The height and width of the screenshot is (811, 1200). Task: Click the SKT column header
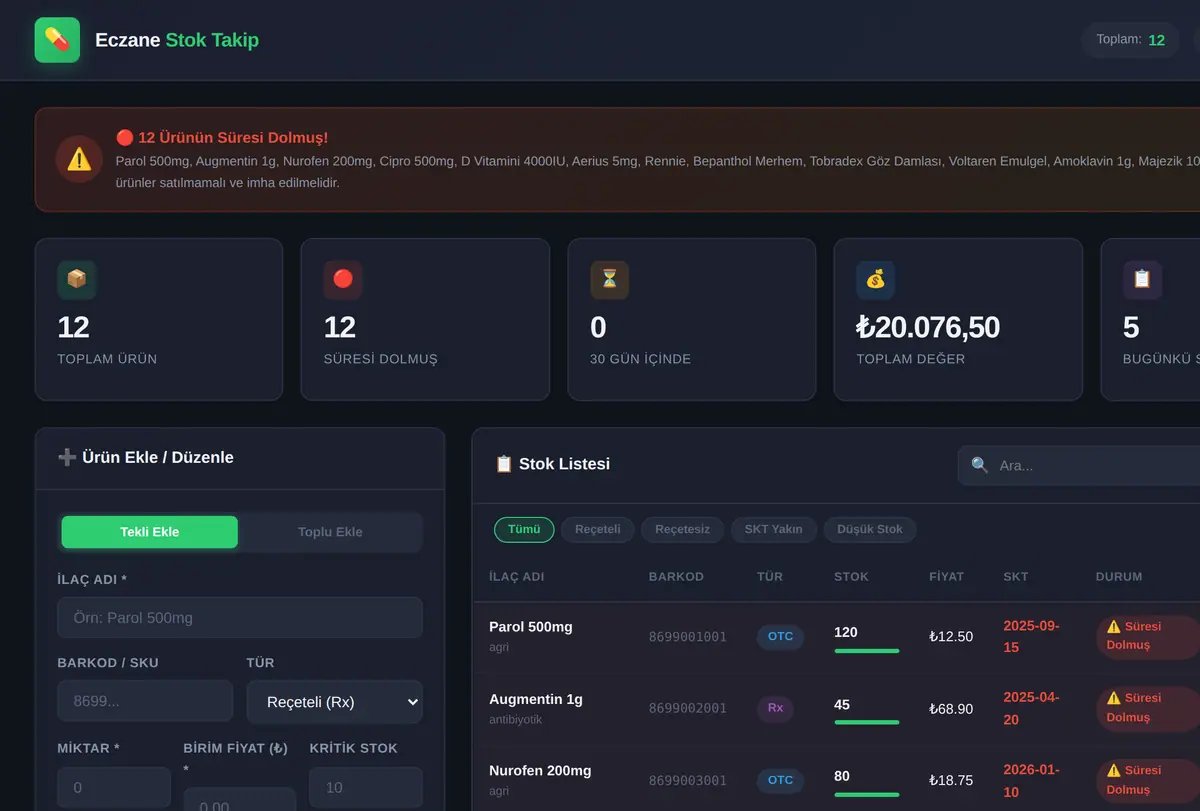pyautogui.click(x=1016, y=577)
